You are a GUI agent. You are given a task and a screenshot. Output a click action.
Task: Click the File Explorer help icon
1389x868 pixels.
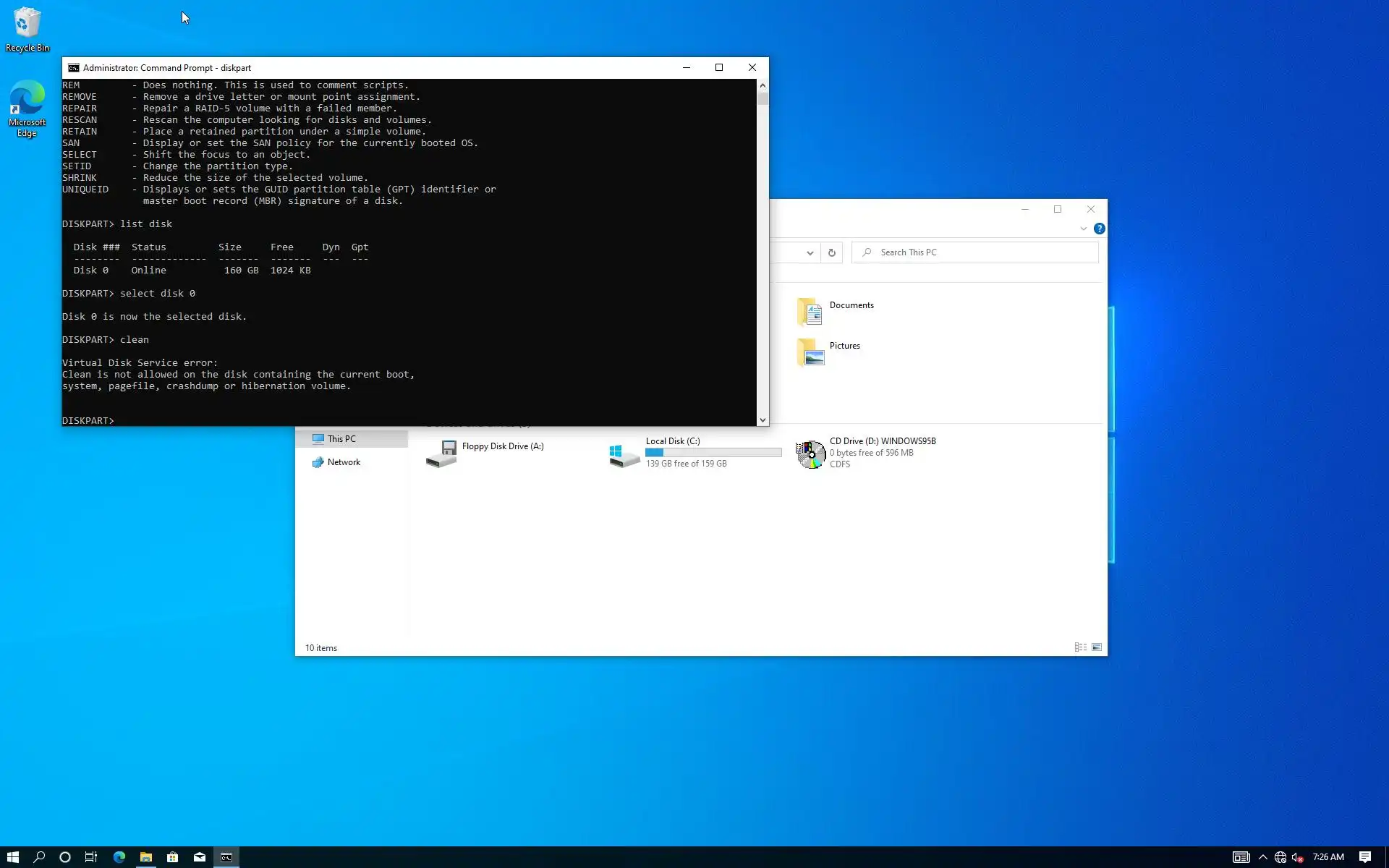tap(1099, 229)
